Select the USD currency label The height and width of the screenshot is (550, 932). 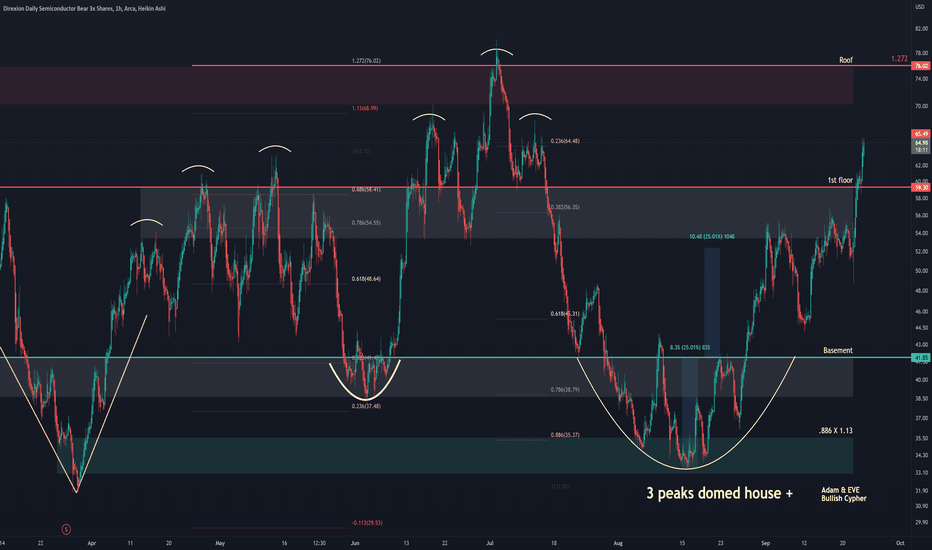point(921,7)
